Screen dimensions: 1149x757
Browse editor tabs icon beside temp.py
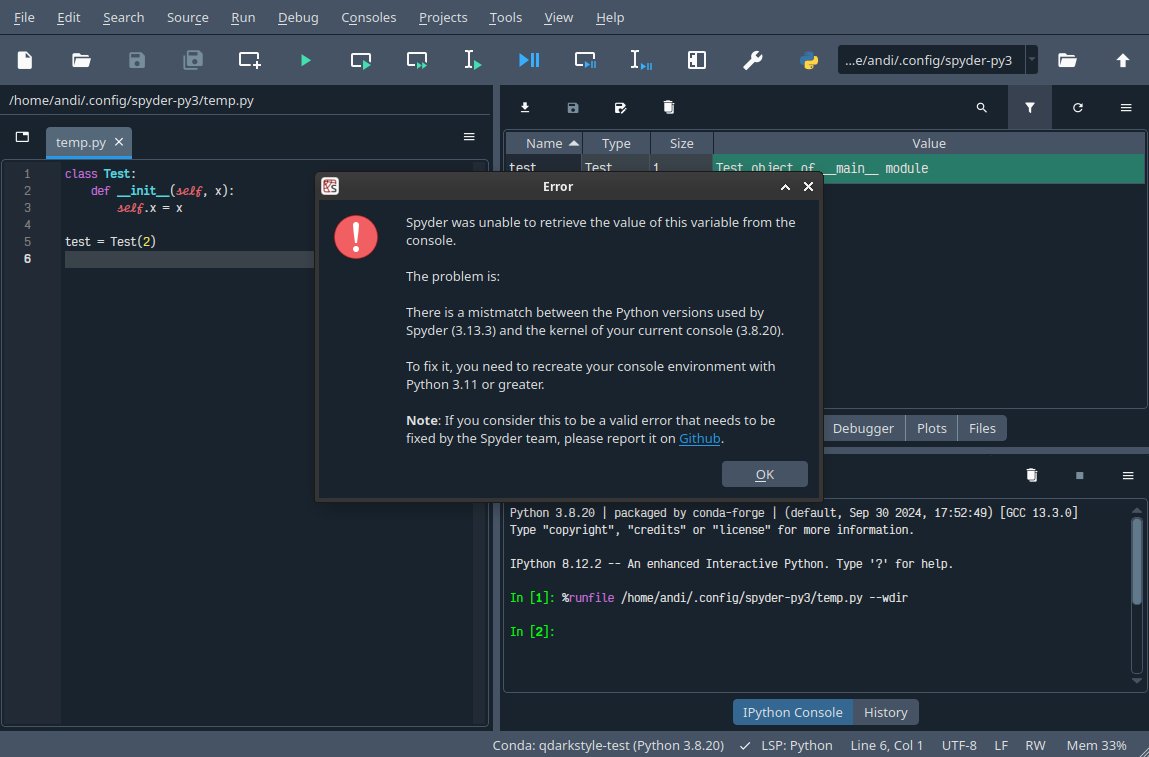[x=23, y=137]
